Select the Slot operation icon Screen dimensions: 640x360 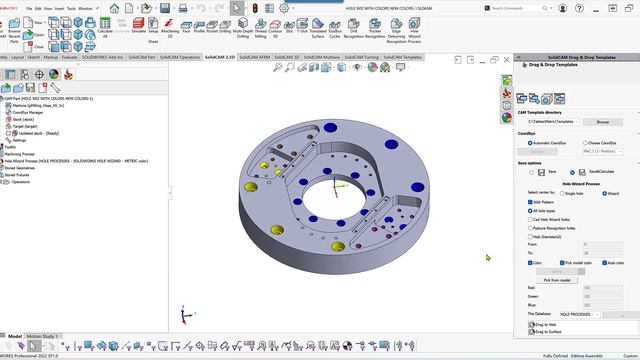[289, 27]
